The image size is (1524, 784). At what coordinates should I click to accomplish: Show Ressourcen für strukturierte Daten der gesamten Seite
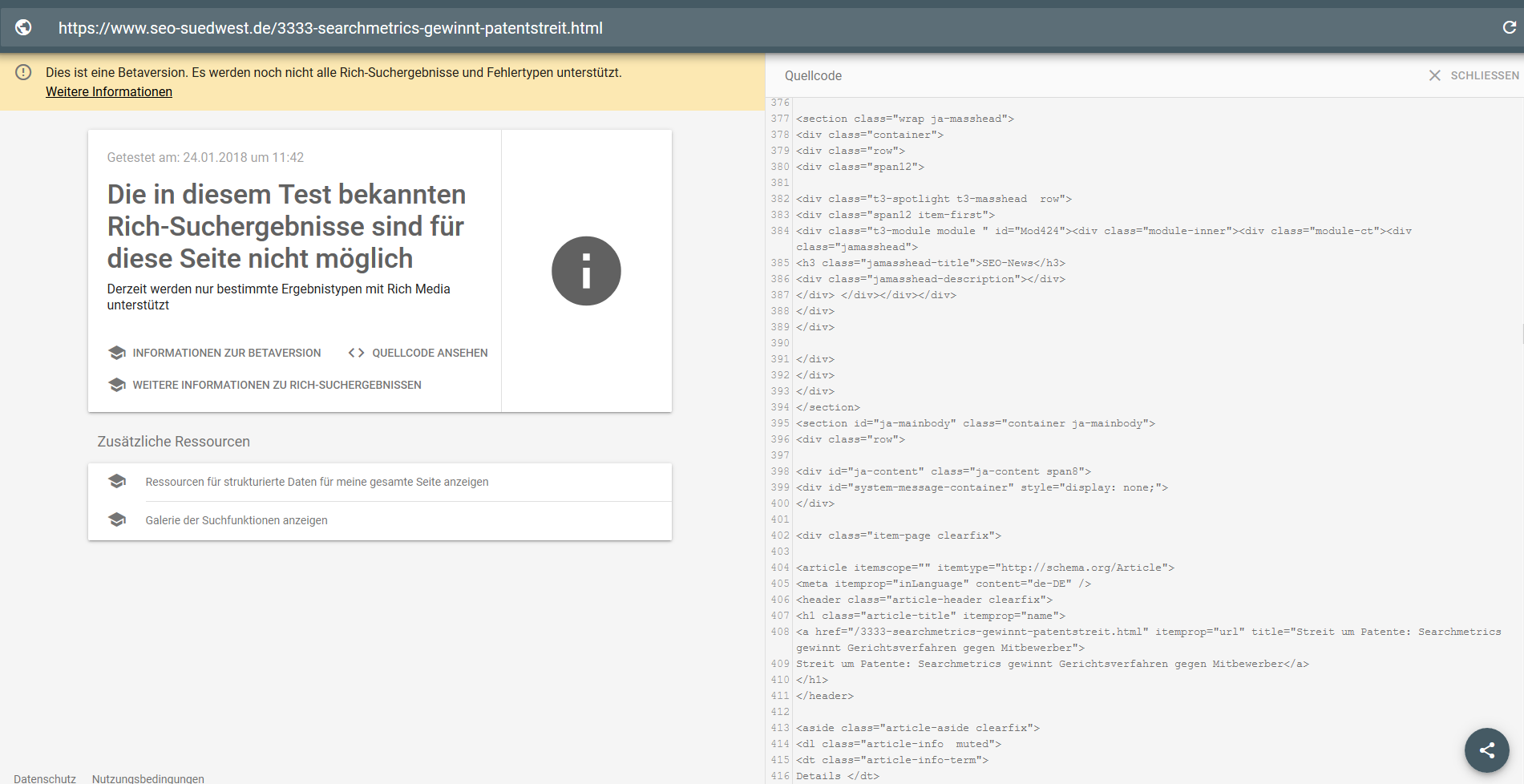(x=316, y=482)
